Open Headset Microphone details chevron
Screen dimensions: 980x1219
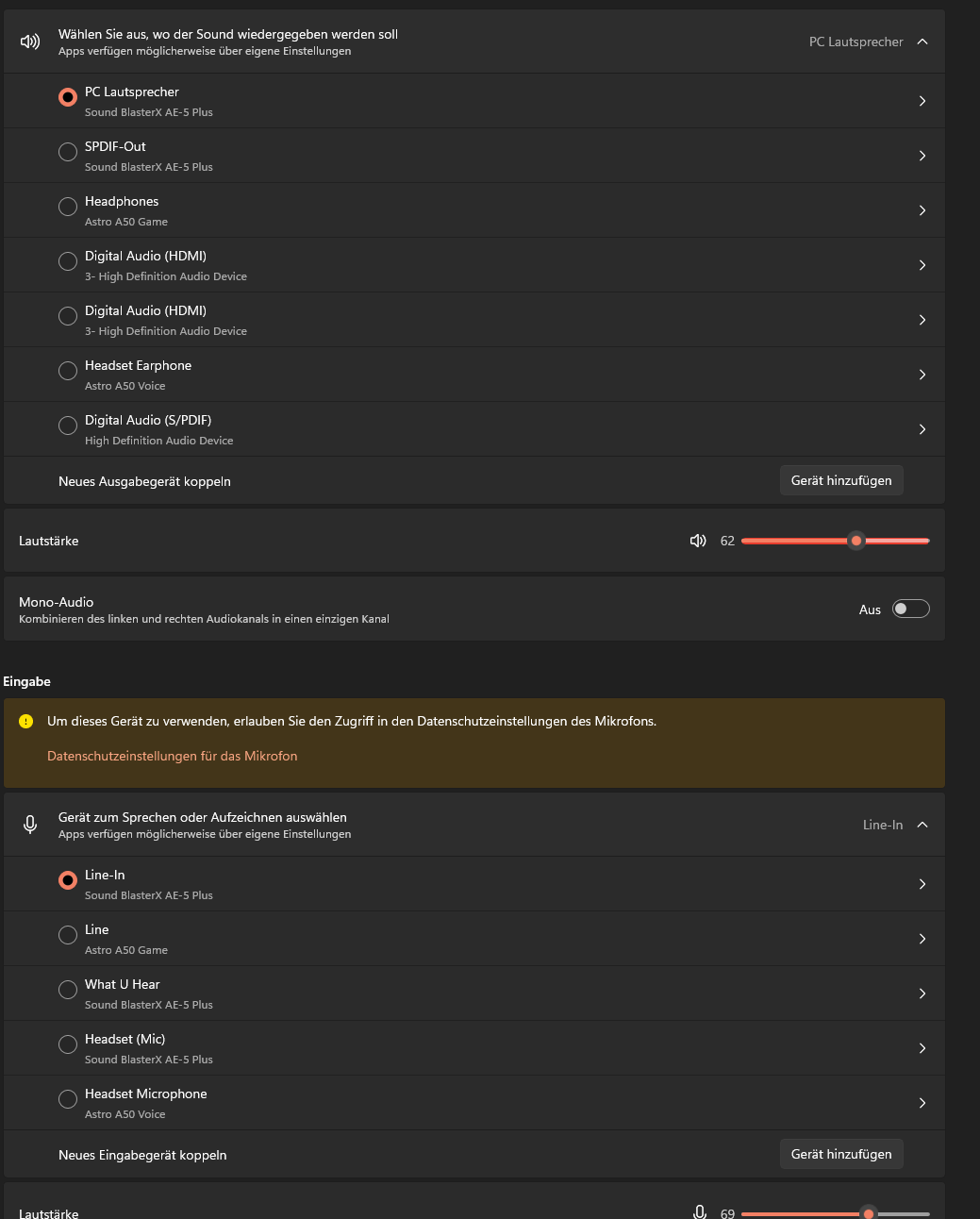[x=922, y=1103]
